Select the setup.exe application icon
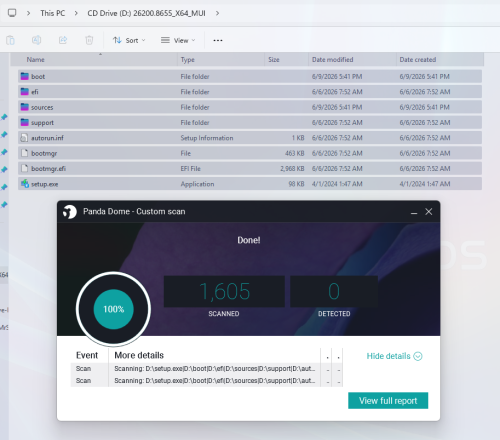Viewport: 500px width, 440px height. 25,184
